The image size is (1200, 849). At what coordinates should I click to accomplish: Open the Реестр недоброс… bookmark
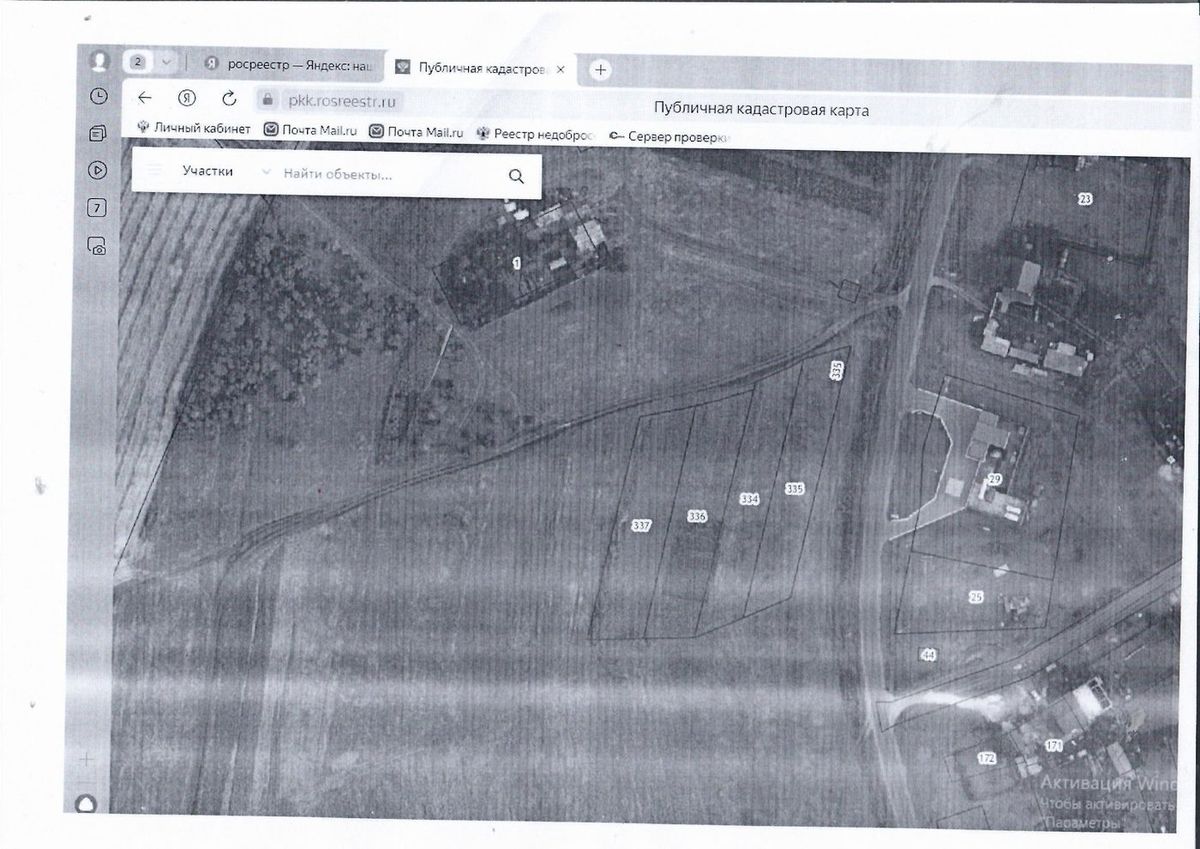tap(535, 133)
